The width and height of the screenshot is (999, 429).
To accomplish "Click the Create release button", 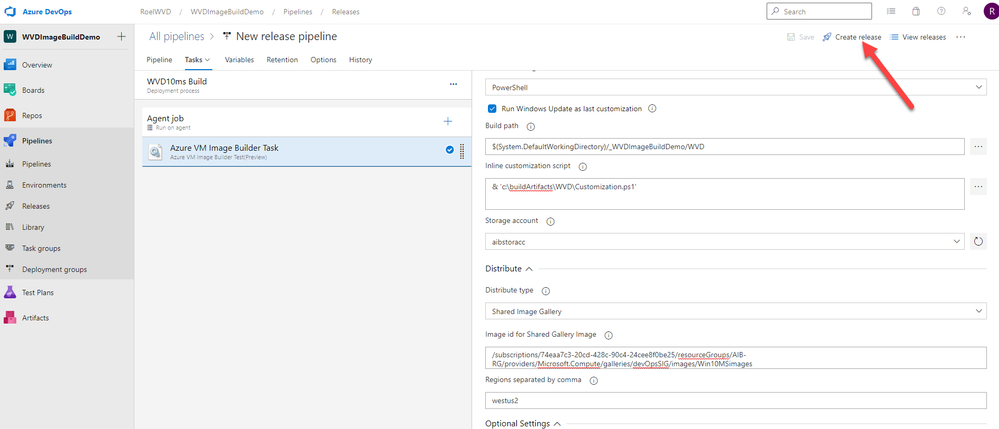I will coord(852,37).
